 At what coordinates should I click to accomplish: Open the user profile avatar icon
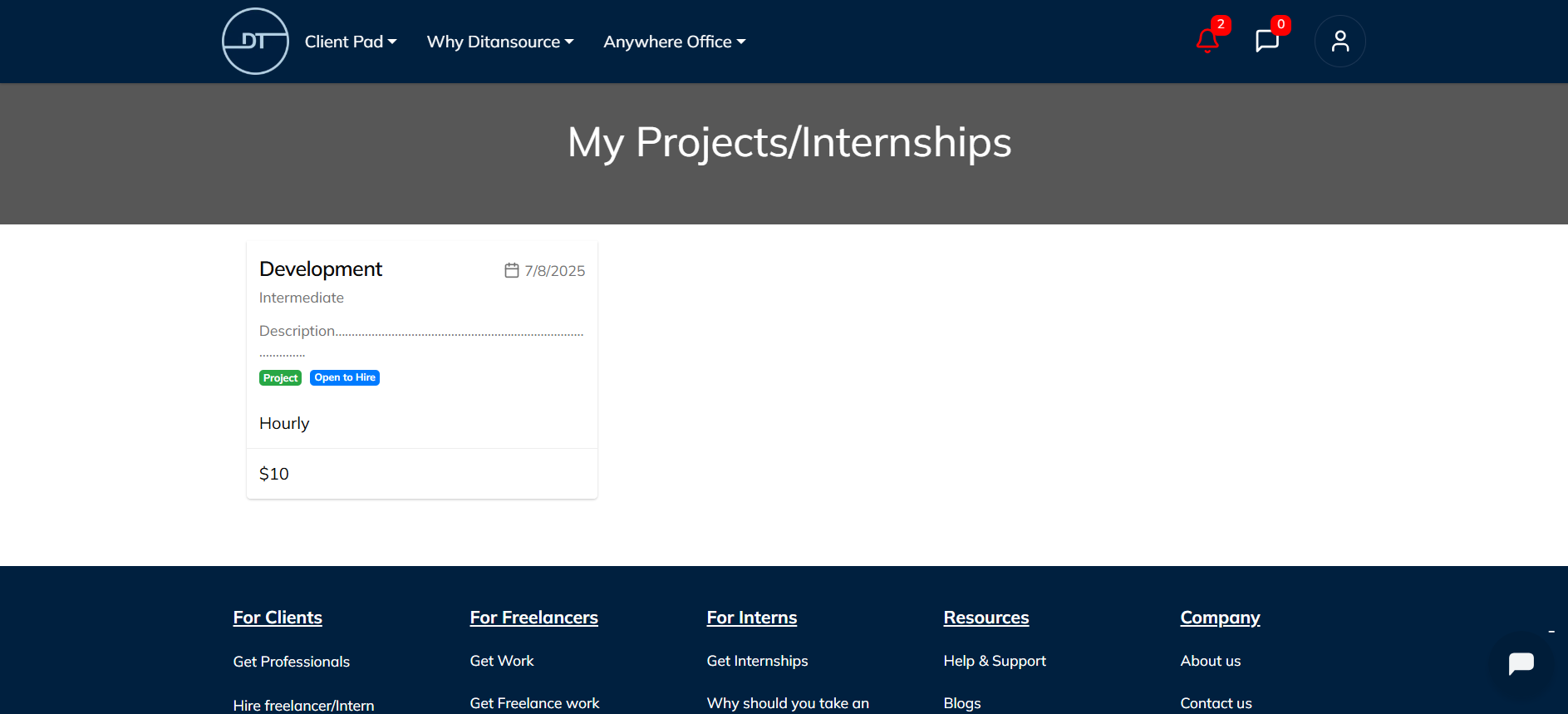(1339, 42)
